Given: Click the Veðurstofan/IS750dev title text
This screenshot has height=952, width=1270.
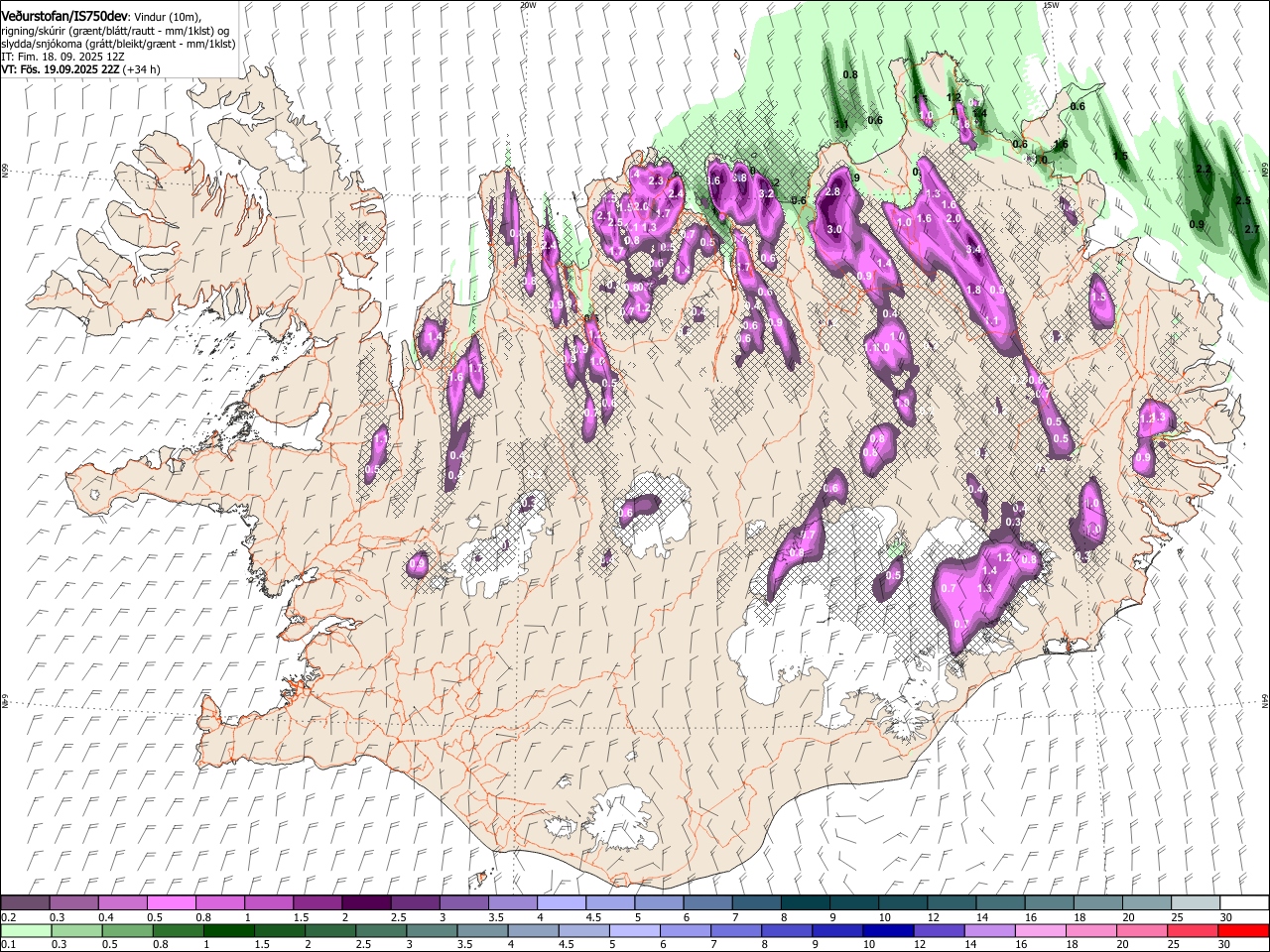Looking at the screenshot, I should pyautogui.click(x=64, y=16).
